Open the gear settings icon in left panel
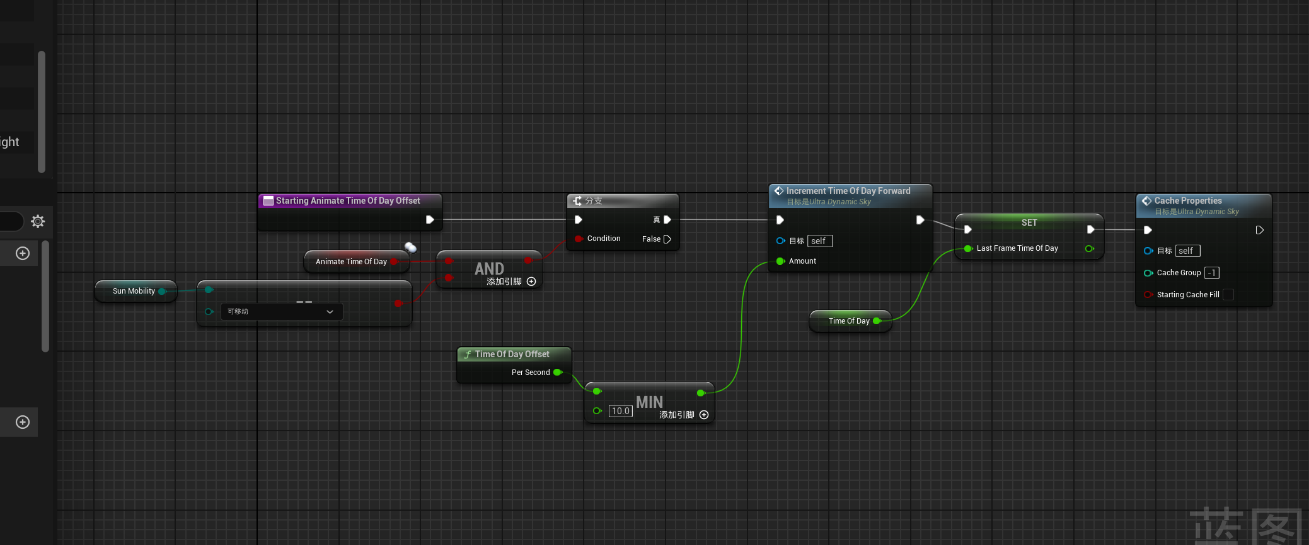The height and width of the screenshot is (545, 1309). 38,221
